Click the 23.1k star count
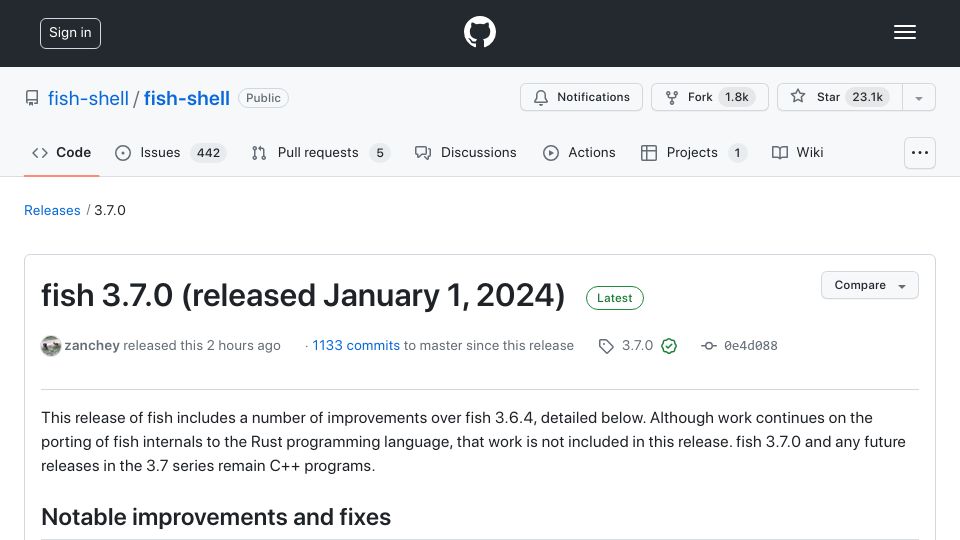Viewport: 960px width, 540px height. click(x=867, y=97)
